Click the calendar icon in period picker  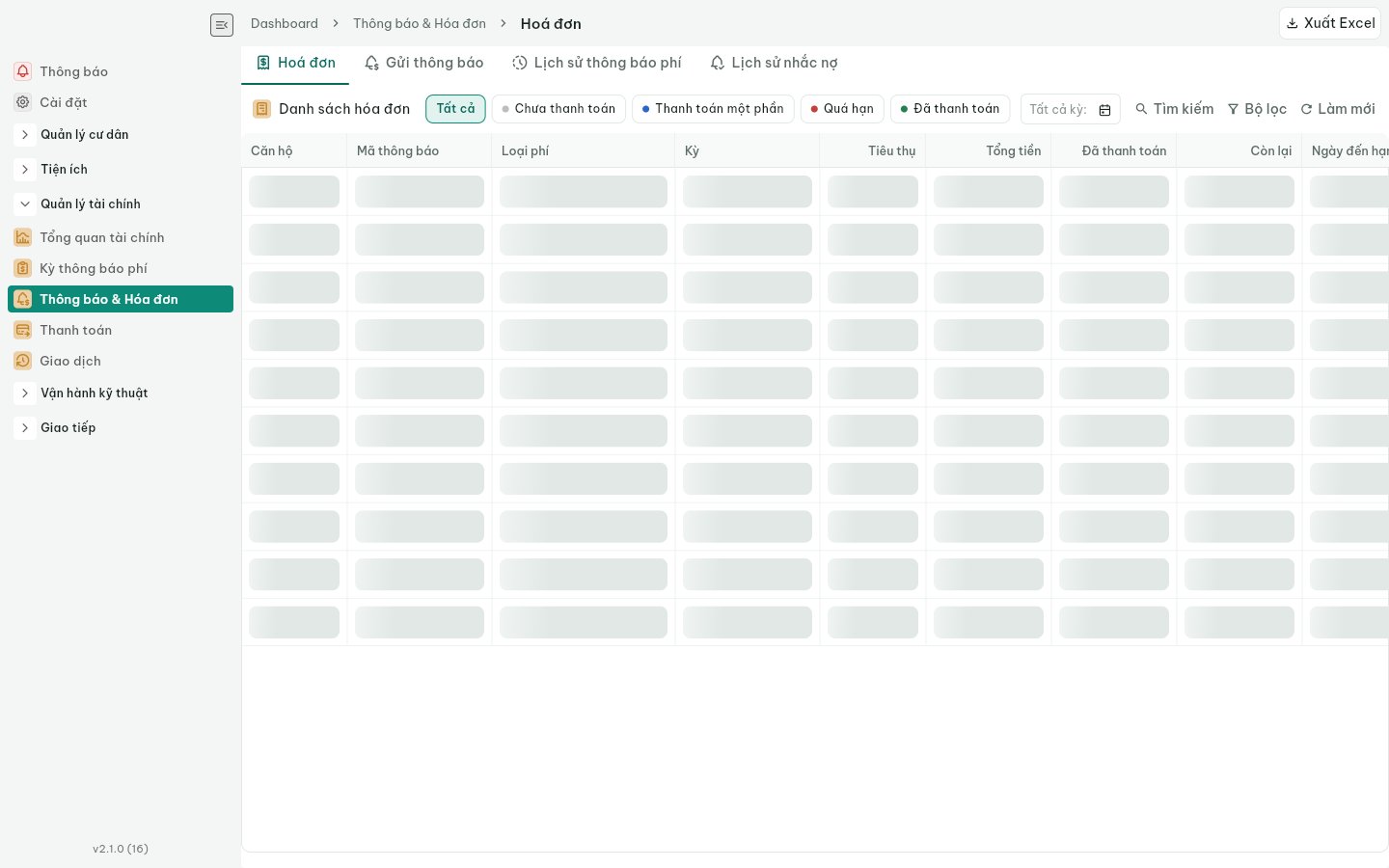[x=1105, y=110]
